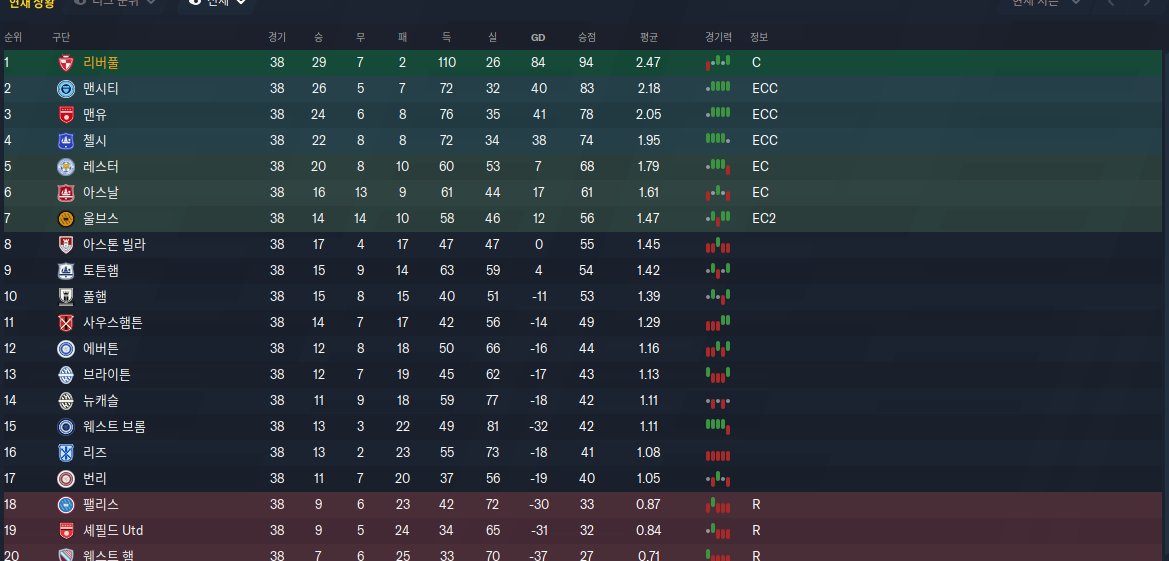Click the 리즈 club badge icon
The height and width of the screenshot is (561, 1169).
[x=66, y=453]
